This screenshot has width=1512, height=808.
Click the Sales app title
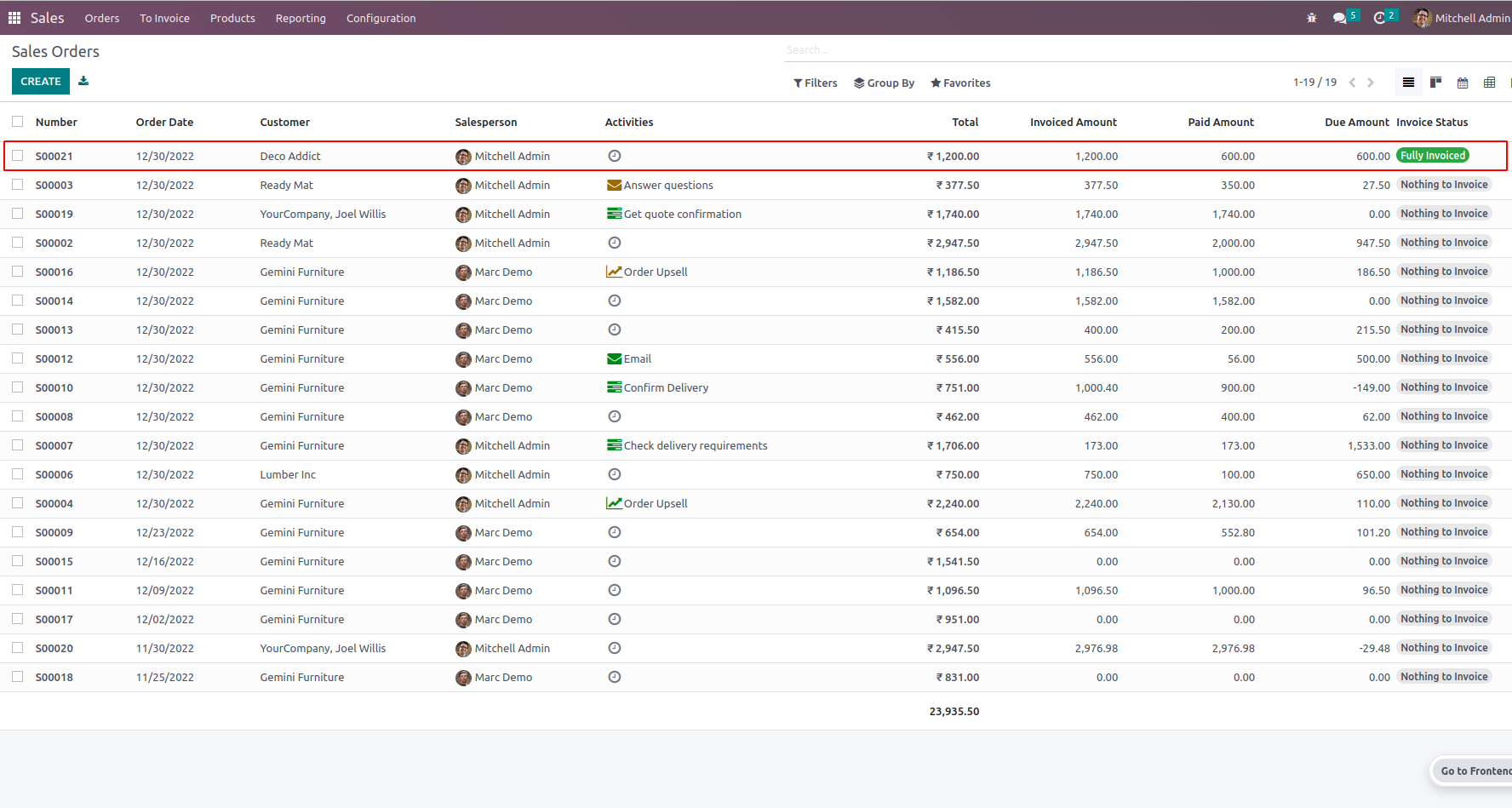click(x=48, y=18)
